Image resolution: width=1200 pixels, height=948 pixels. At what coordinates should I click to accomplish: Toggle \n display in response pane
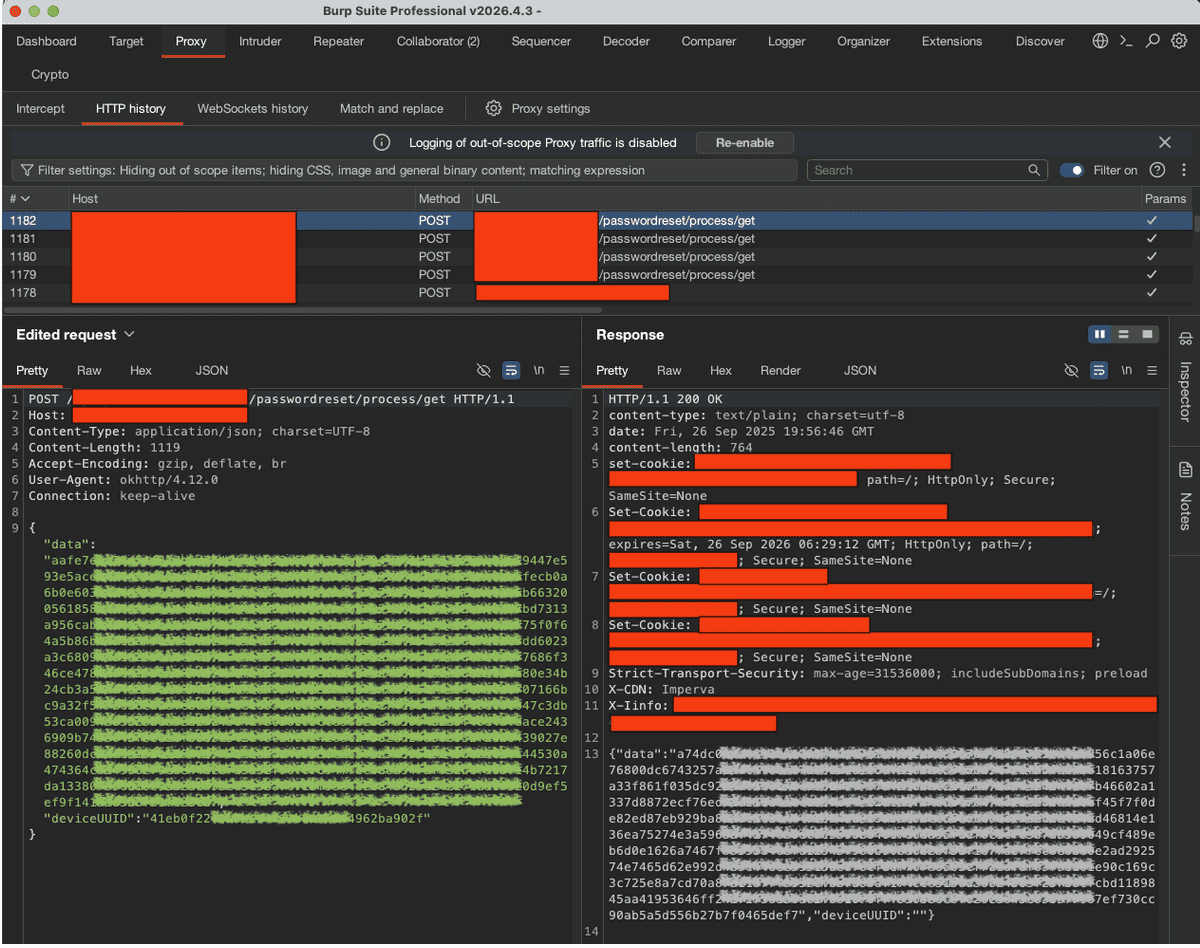[1127, 370]
